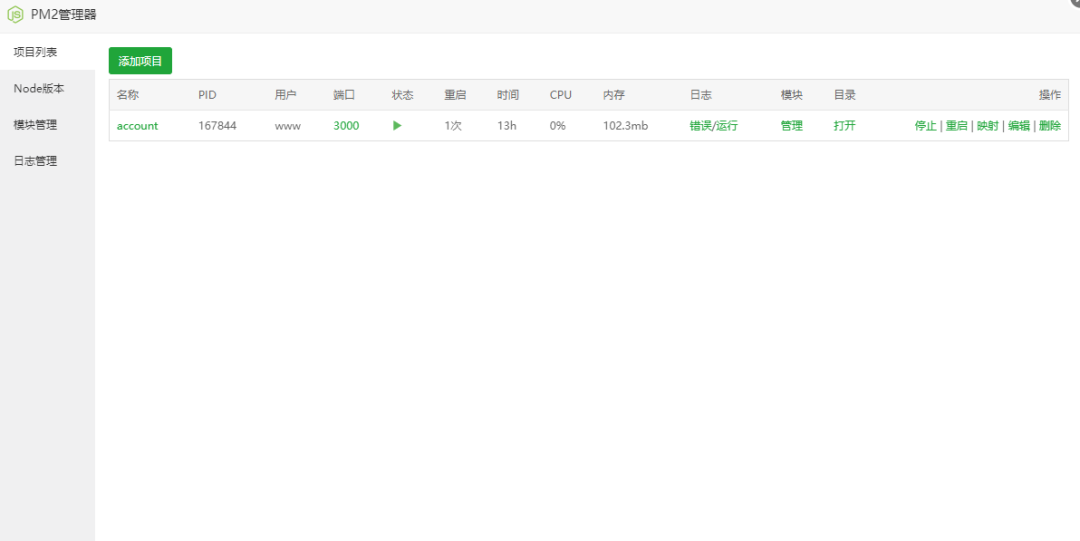Click the 重启 column header
1080x541 pixels.
point(455,95)
